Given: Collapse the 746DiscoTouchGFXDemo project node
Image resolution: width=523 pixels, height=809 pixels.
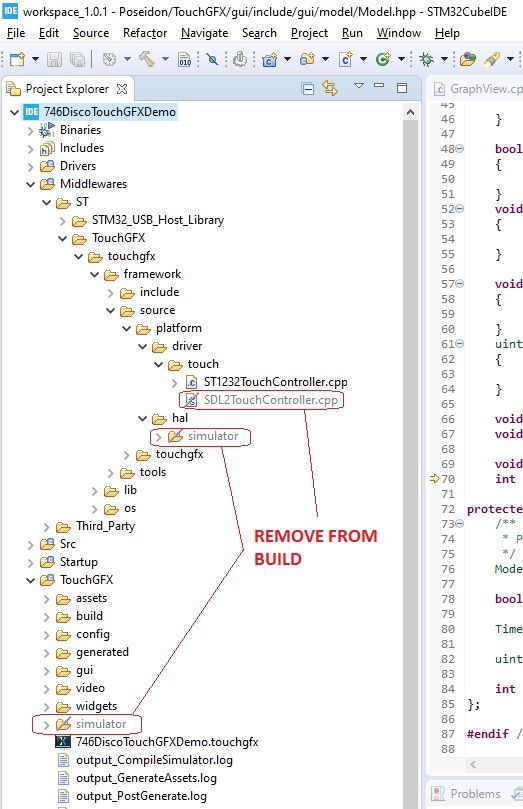Looking at the screenshot, I should pyautogui.click(x=14, y=112).
